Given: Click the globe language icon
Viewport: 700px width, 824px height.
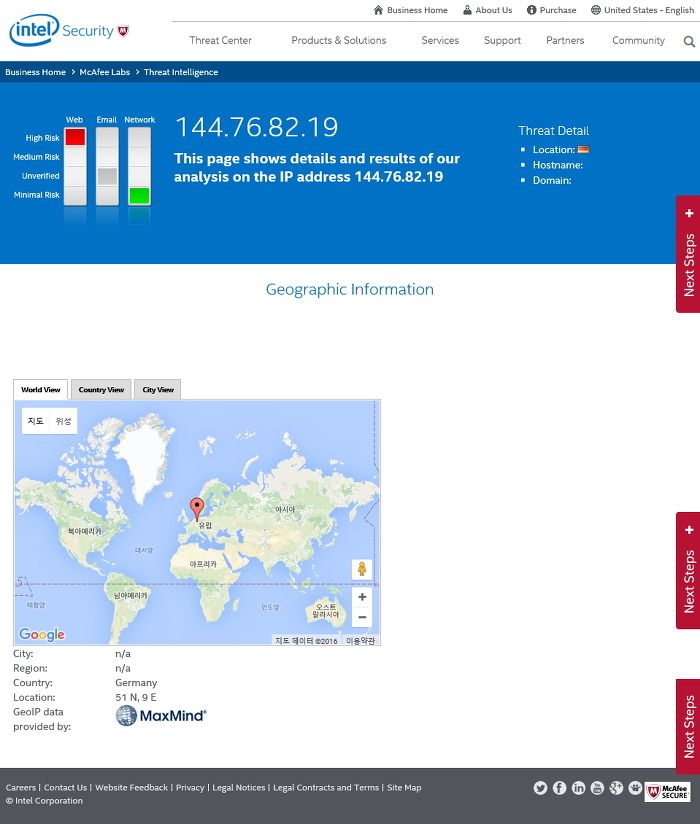Looking at the screenshot, I should [x=595, y=10].
